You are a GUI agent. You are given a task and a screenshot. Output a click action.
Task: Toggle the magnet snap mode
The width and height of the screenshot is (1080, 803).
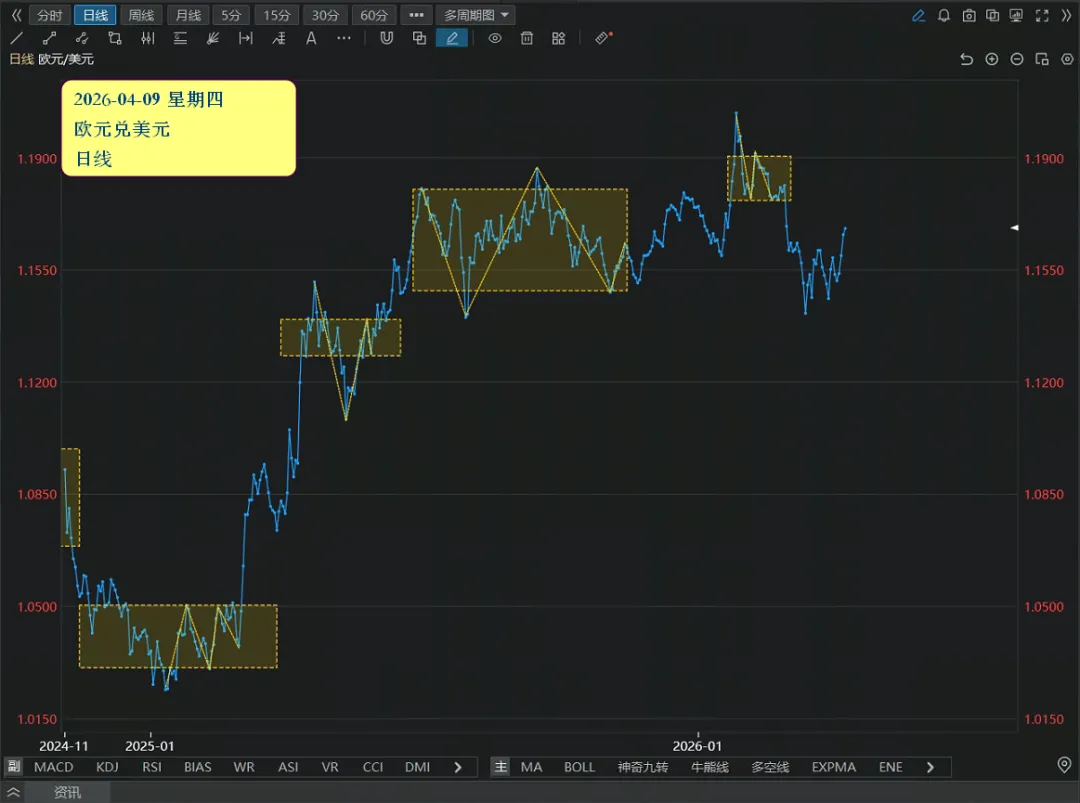(386, 39)
